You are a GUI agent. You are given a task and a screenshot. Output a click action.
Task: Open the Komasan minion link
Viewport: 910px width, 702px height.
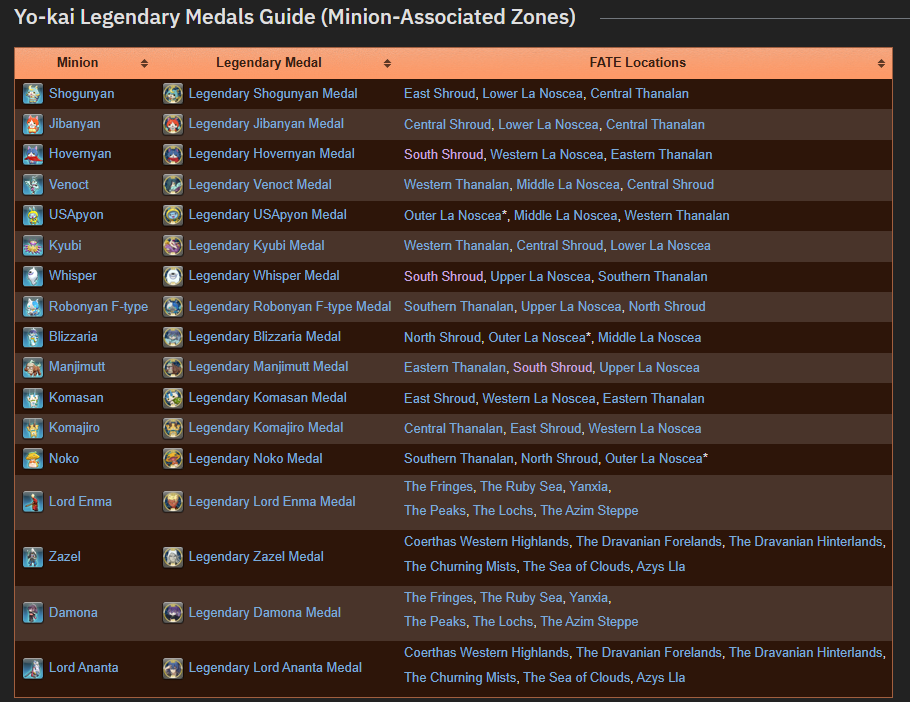click(x=76, y=397)
